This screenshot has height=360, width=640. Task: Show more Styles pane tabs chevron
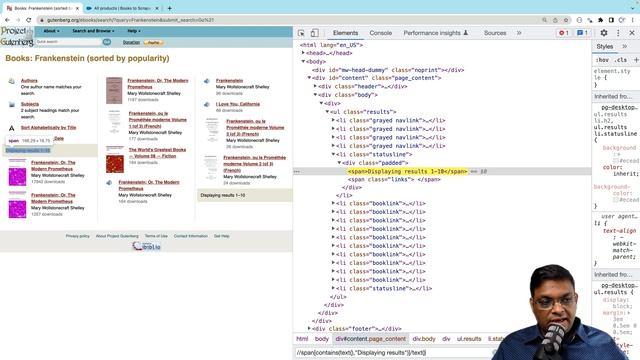[624, 46]
